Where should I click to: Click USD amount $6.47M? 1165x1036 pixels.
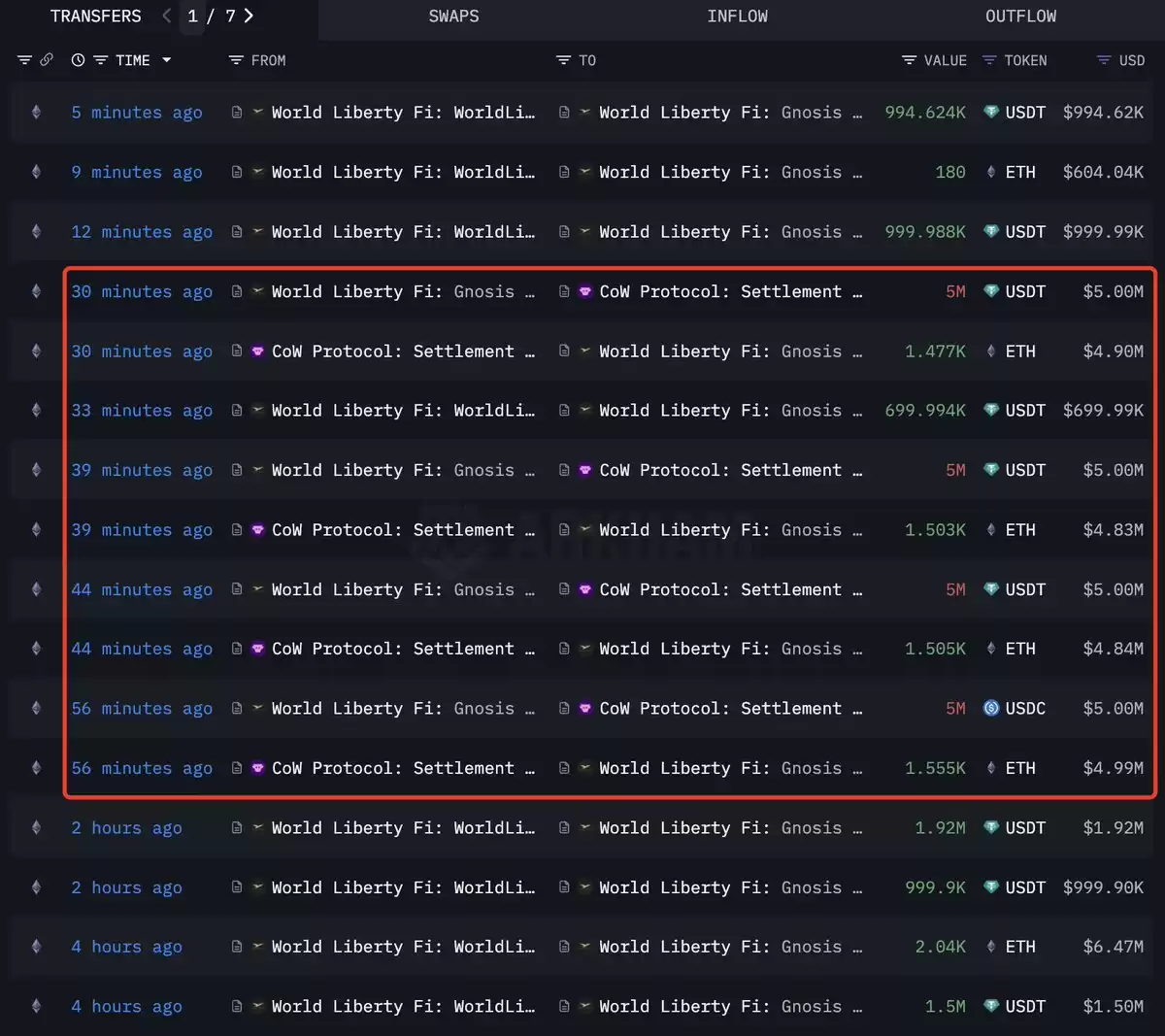coord(1114,947)
